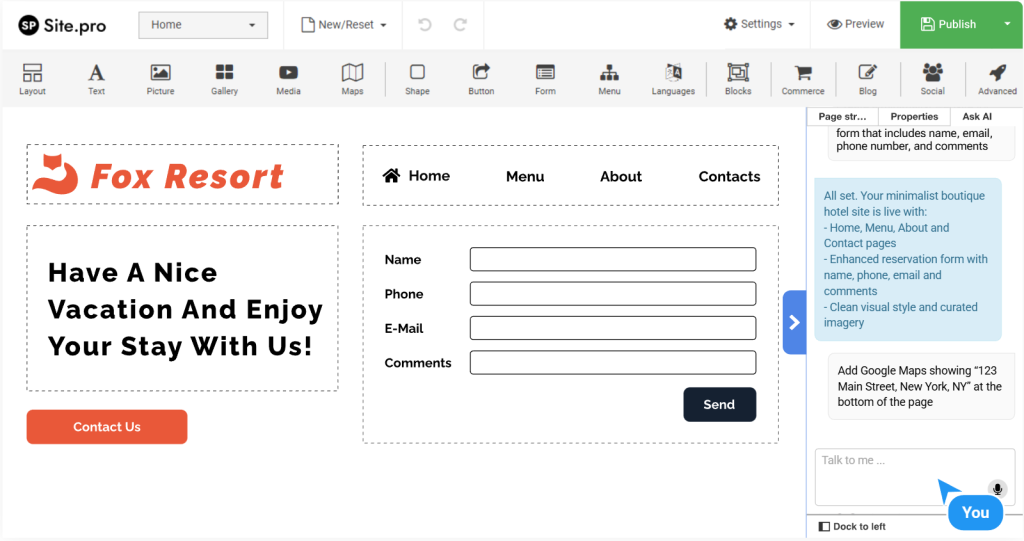Click the orange Contact Us button
This screenshot has height=541, width=1024.
pyautogui.click(x=107, y=427)
